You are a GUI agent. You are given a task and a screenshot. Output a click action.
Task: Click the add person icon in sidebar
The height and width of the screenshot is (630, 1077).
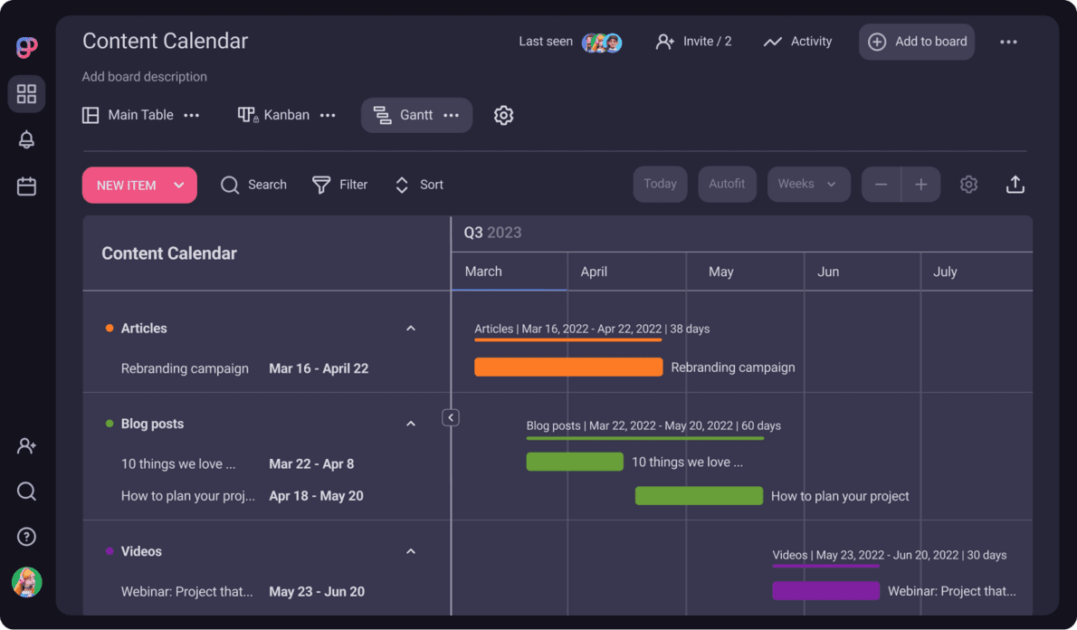coord(27,446)
